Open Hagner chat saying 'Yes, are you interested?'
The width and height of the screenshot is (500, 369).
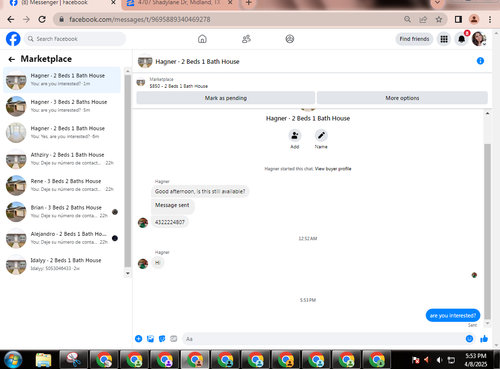pyautogui.click(x=62, y=132)
